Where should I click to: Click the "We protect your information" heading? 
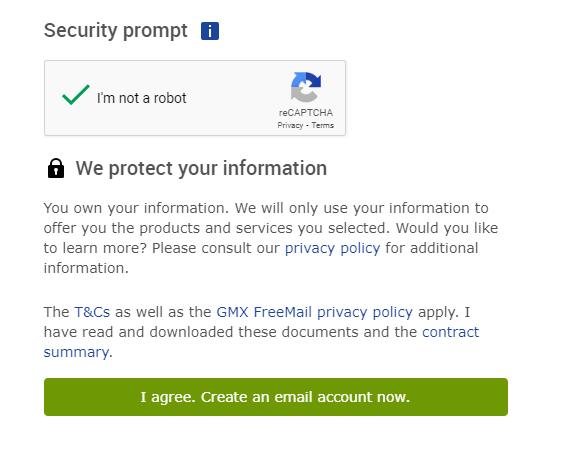point(201,169)
